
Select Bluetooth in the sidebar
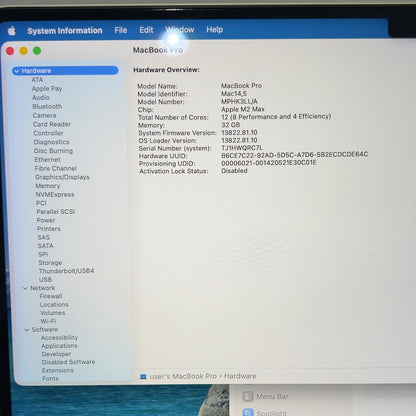[47, 106]
